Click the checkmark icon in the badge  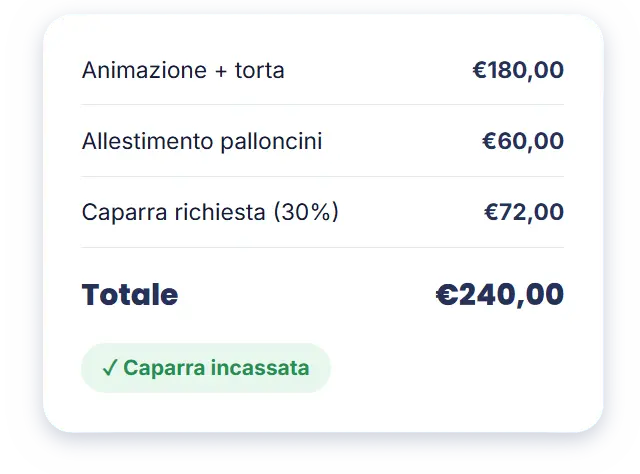[x=110, y=367]
